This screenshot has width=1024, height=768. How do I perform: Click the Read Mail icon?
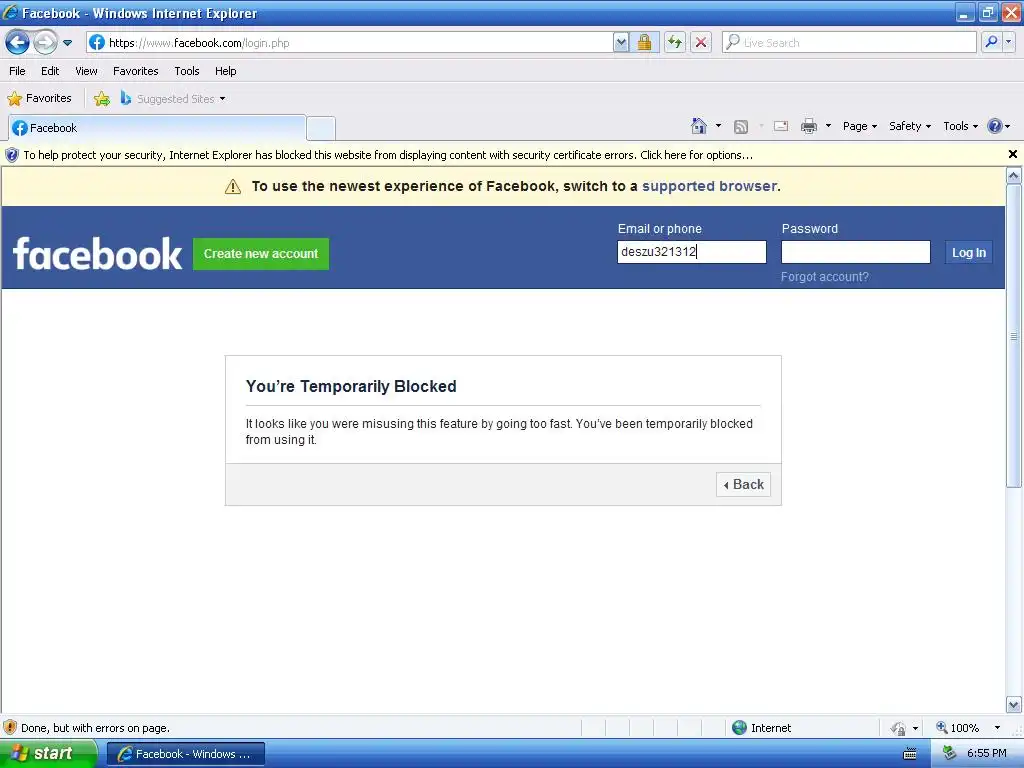[781, 126]
